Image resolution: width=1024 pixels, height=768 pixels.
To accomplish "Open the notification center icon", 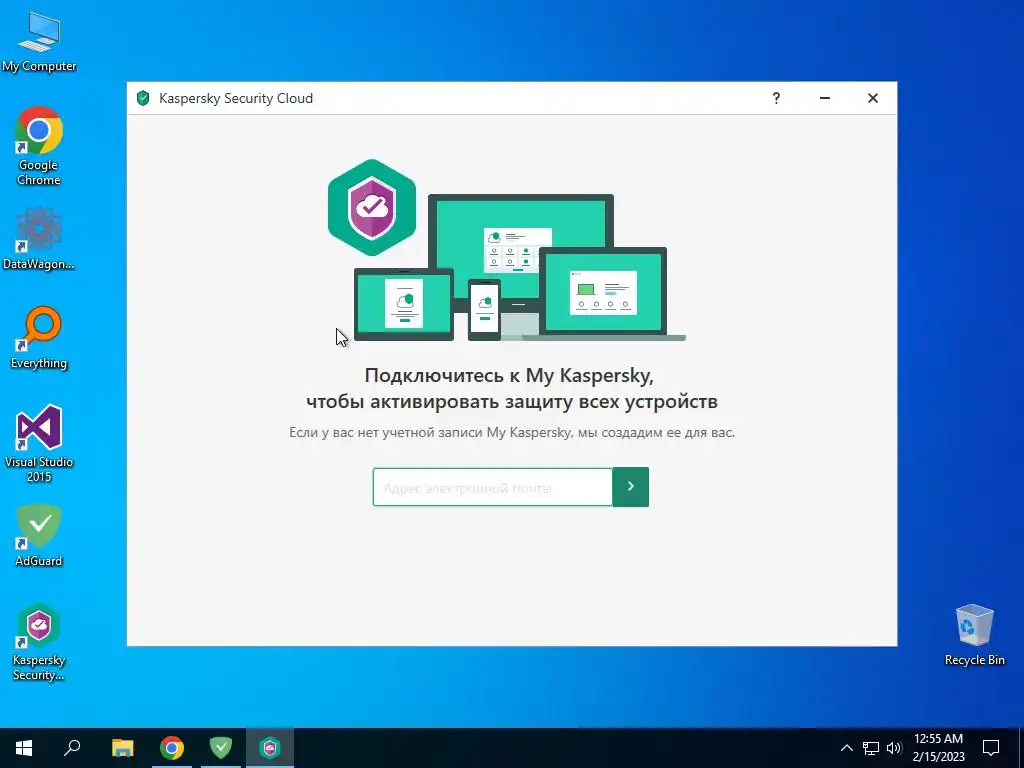I will click(991, 748).
